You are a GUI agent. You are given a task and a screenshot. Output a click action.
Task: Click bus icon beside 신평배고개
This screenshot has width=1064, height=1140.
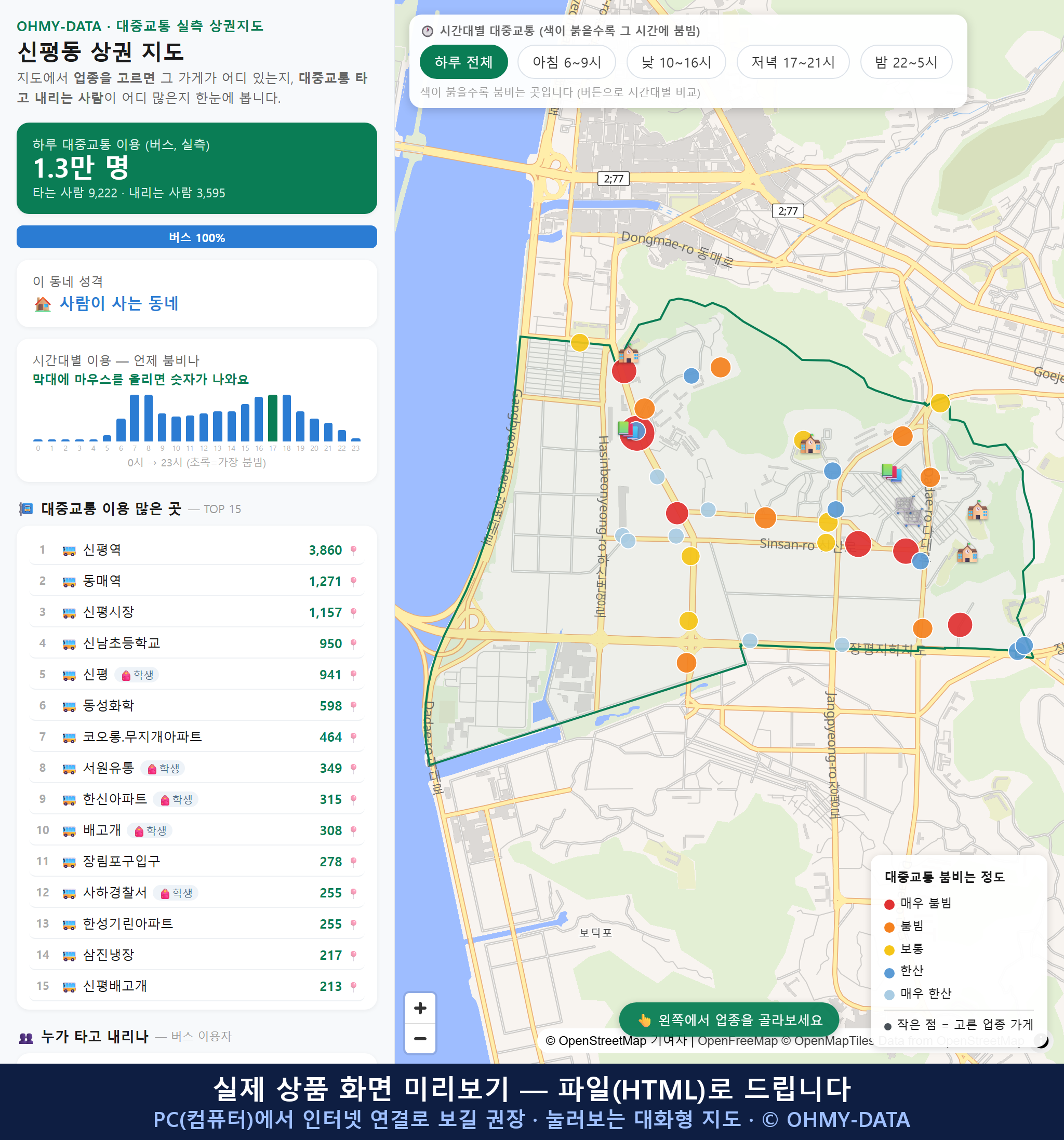tap(69, 987)
